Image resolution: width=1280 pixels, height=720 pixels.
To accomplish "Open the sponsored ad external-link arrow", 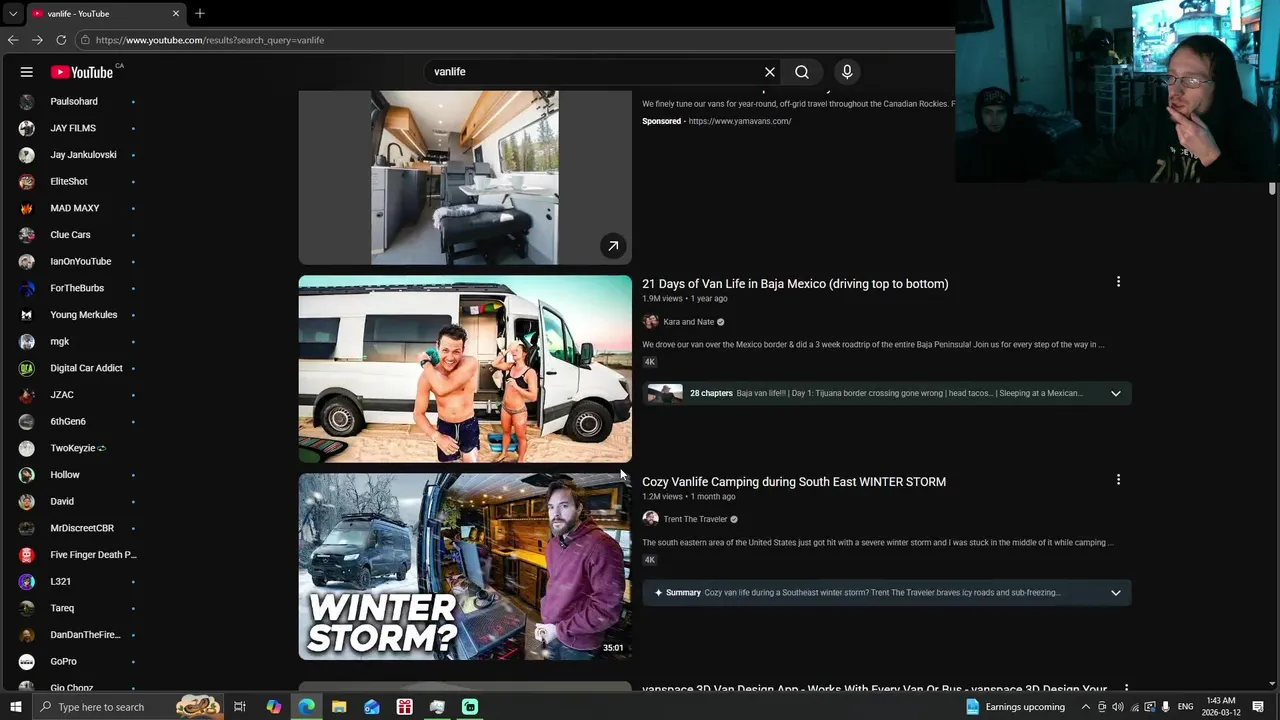I will coord(613,246).
